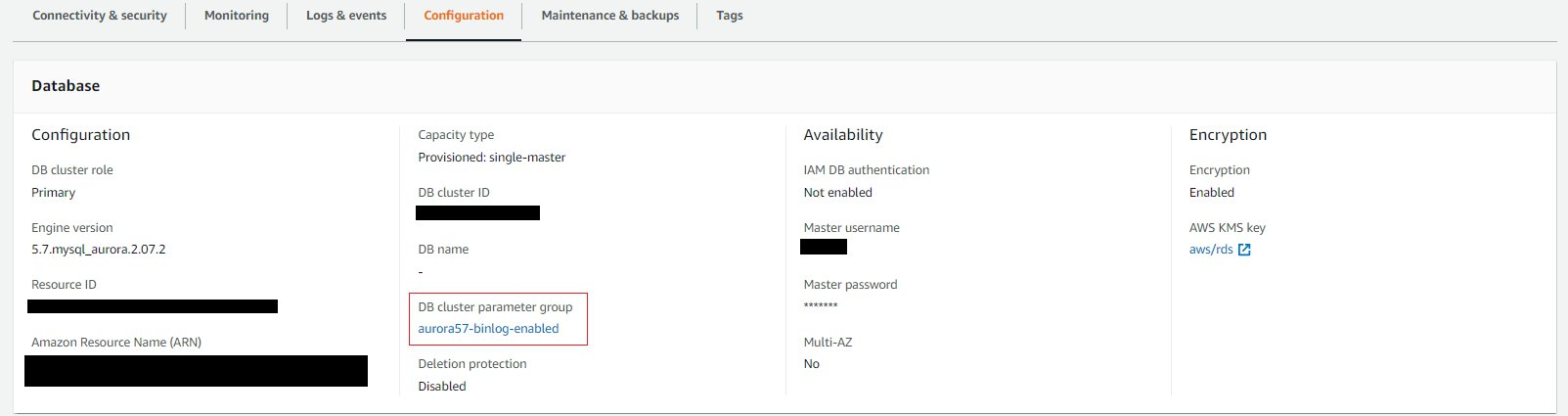Click the Database panel header

66,86
